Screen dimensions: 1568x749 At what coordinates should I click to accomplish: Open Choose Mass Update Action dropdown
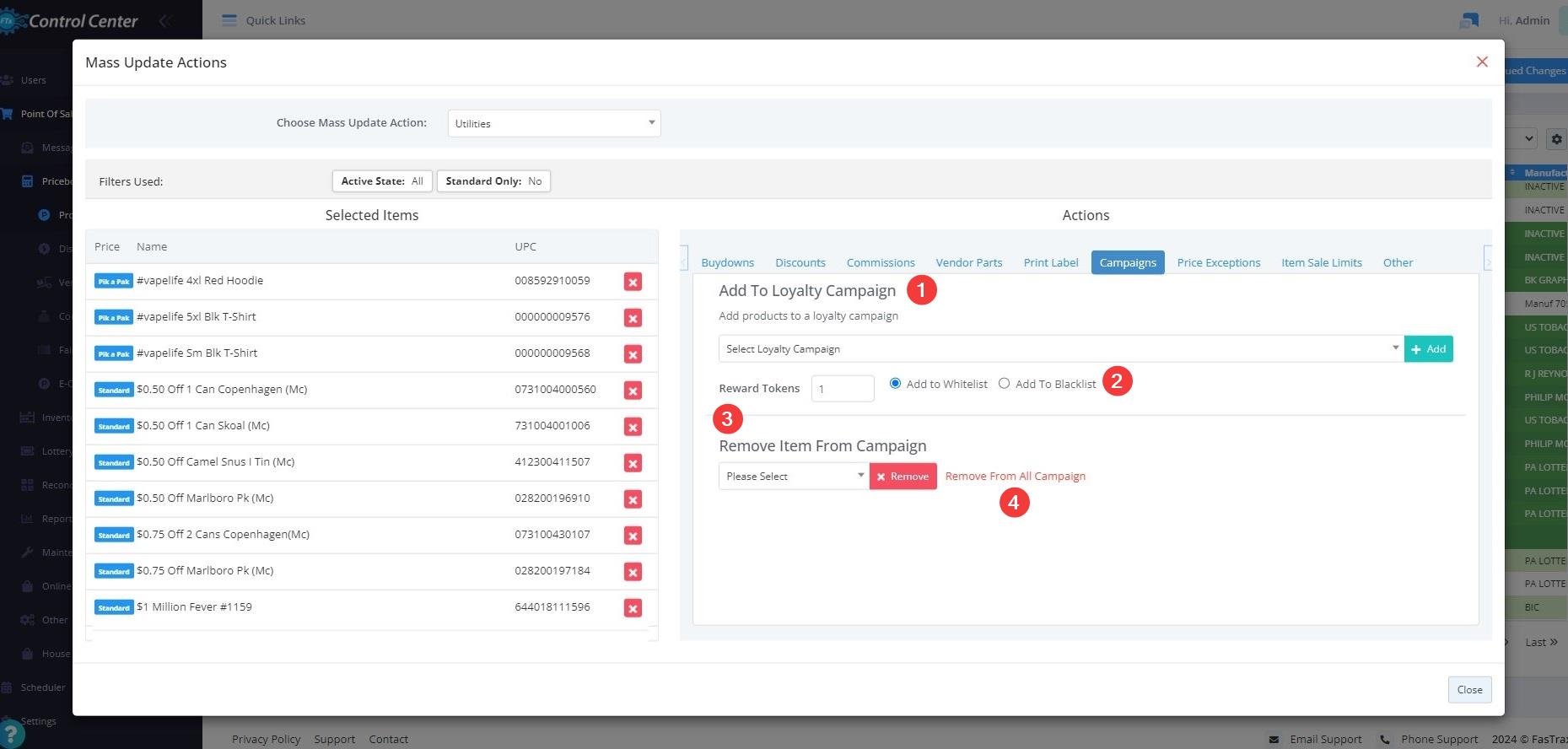pos(554,123)
